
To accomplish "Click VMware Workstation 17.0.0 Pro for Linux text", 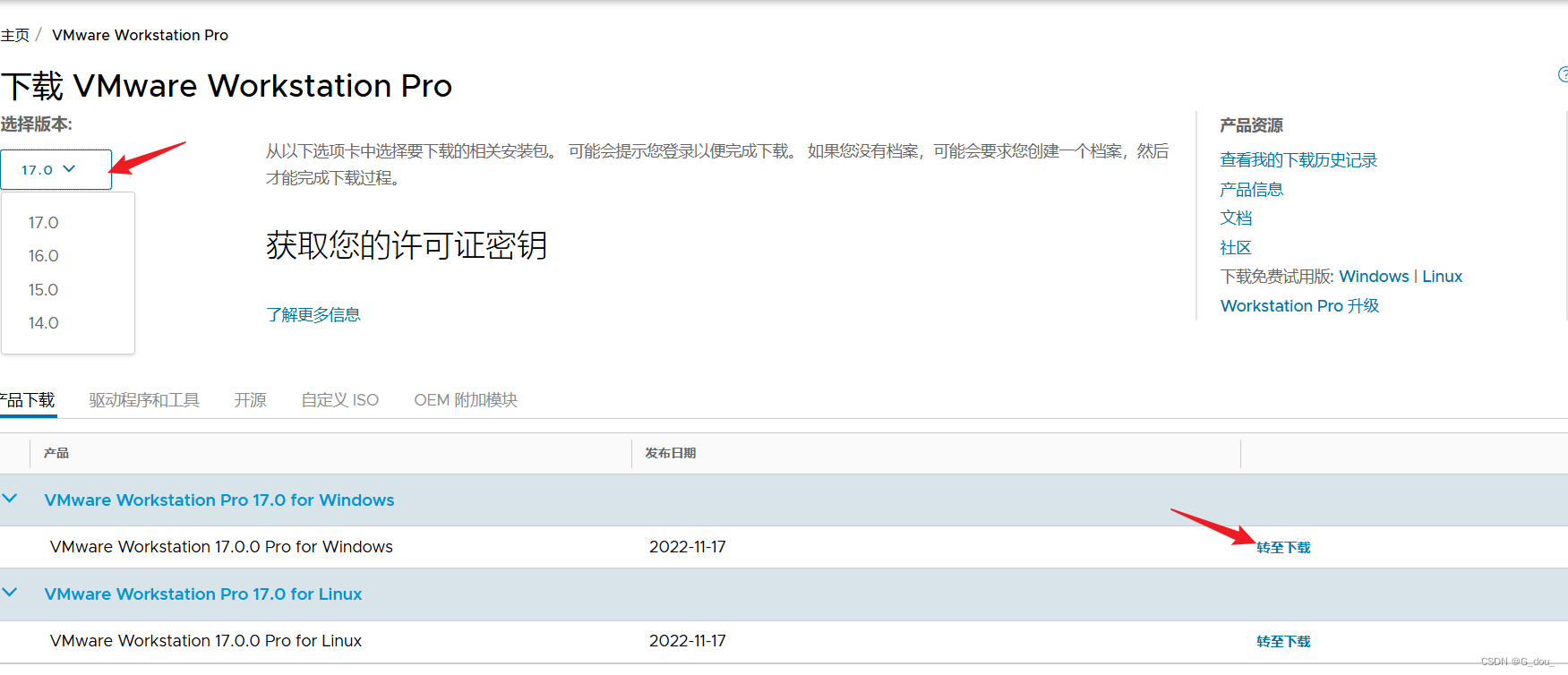I will (206, 641).
